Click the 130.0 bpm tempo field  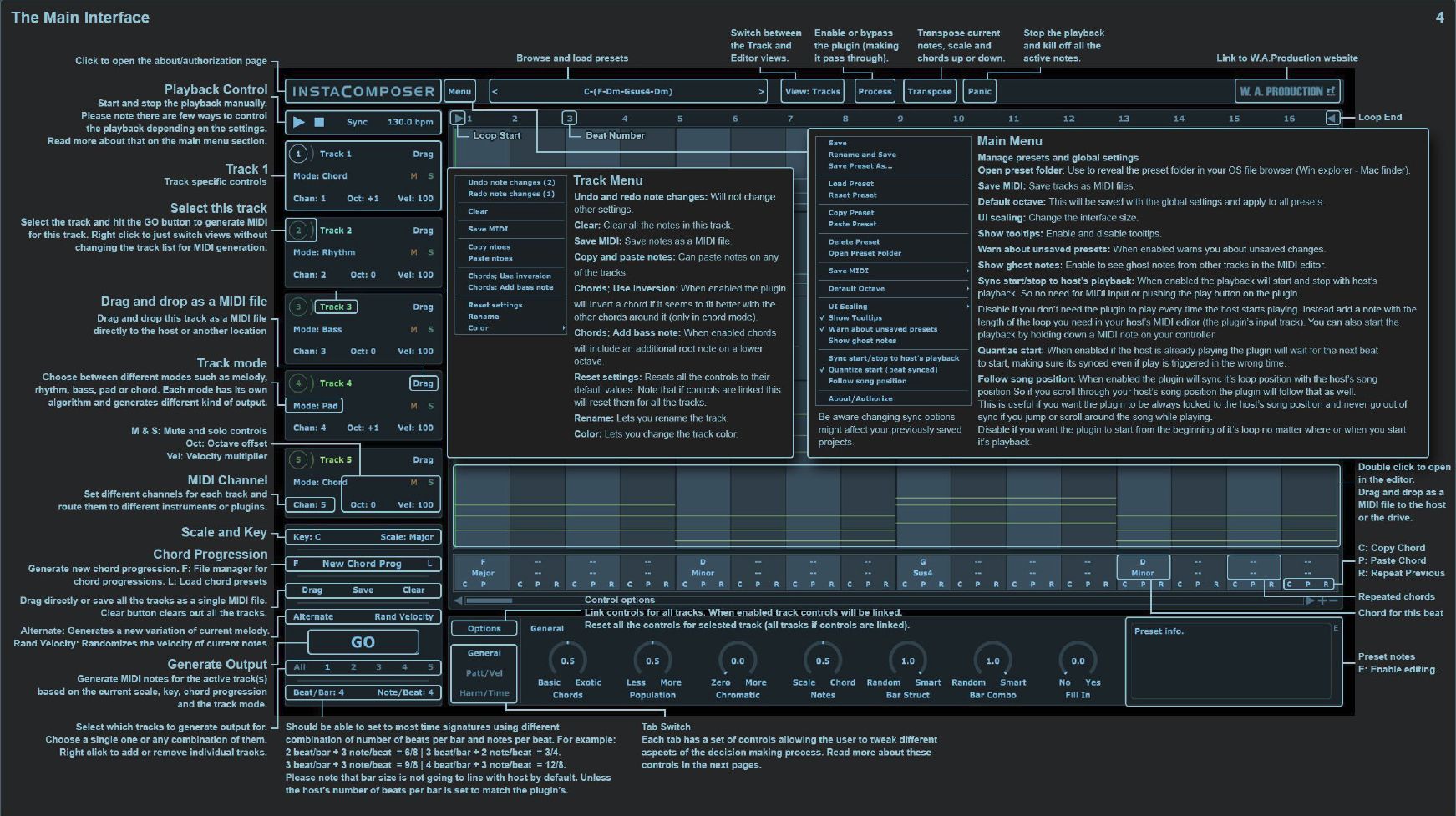(410, 122)
